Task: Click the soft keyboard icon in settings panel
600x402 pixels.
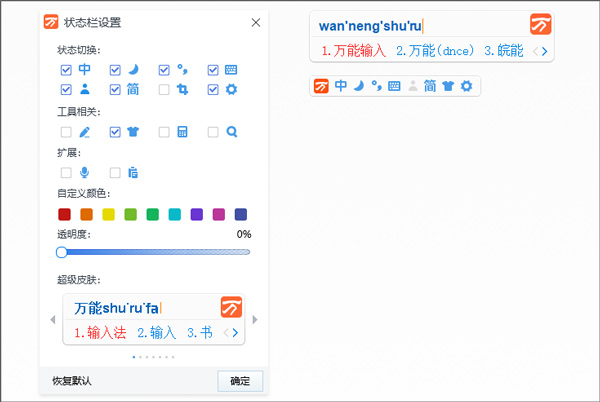Action: coord(231,70)
